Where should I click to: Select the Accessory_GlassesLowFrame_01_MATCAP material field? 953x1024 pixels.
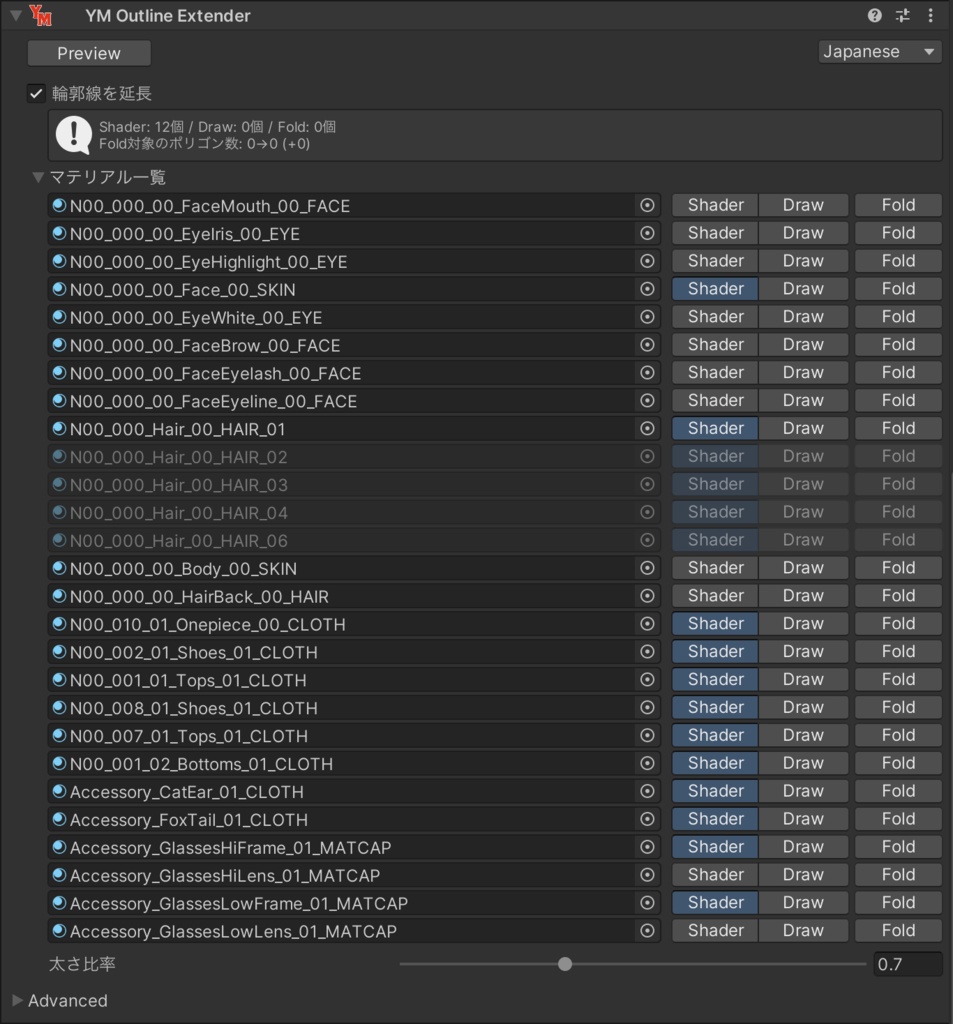click(x=354, y=903)
